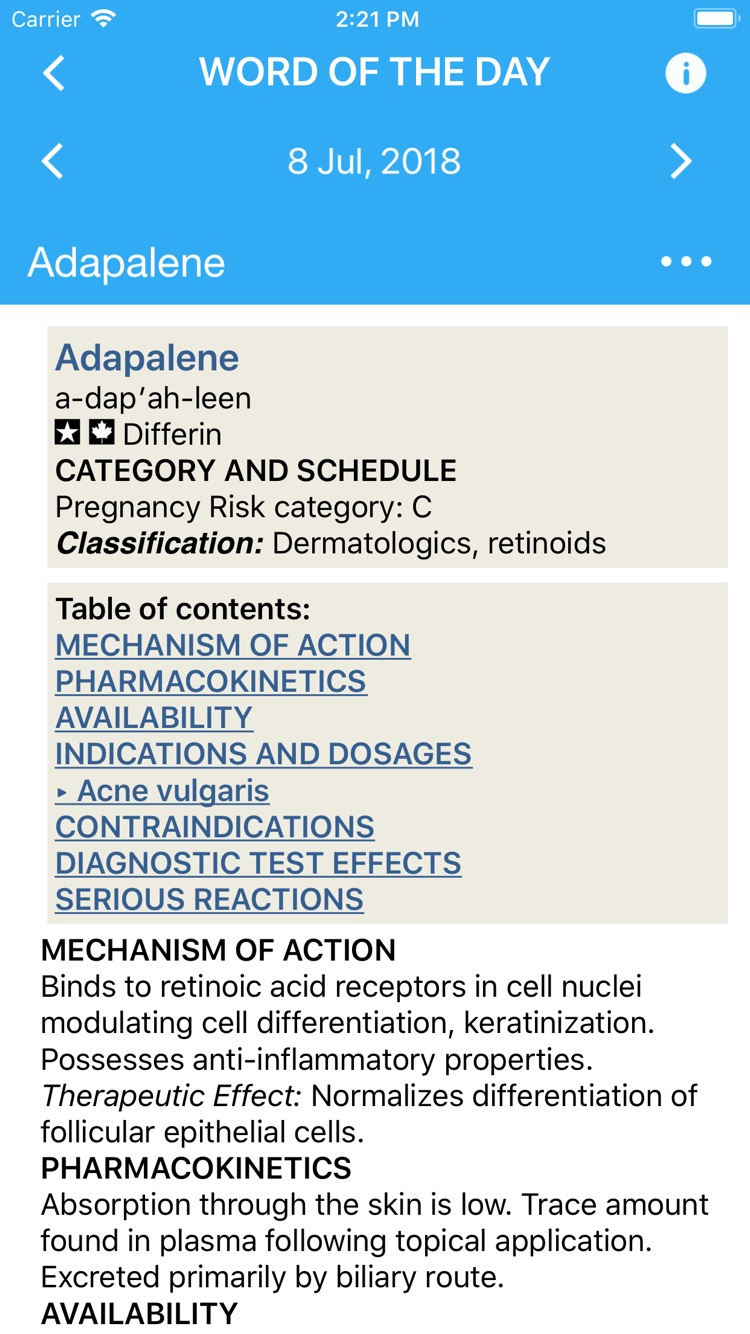750x1334 pixels.
Task: Click the US star icon beside Differin
Action: click(x=68, y=433)
